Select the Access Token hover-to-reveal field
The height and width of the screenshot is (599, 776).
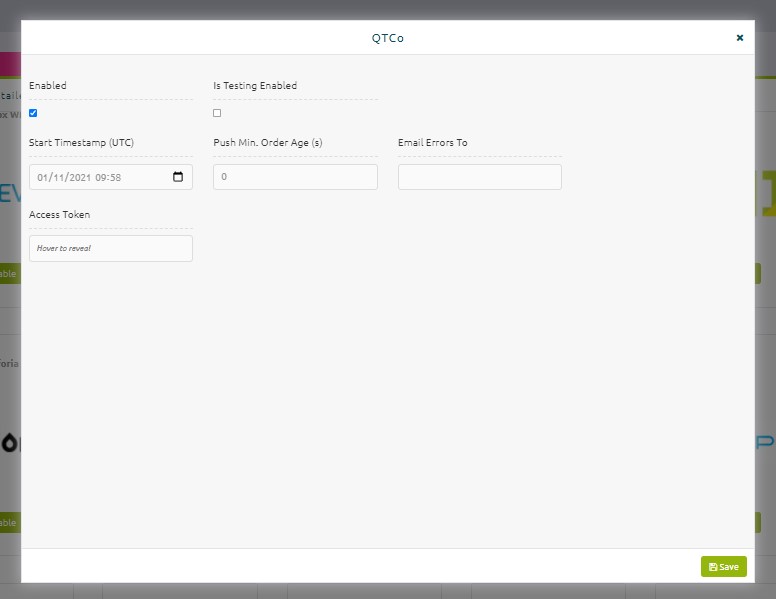click(111, 248)
